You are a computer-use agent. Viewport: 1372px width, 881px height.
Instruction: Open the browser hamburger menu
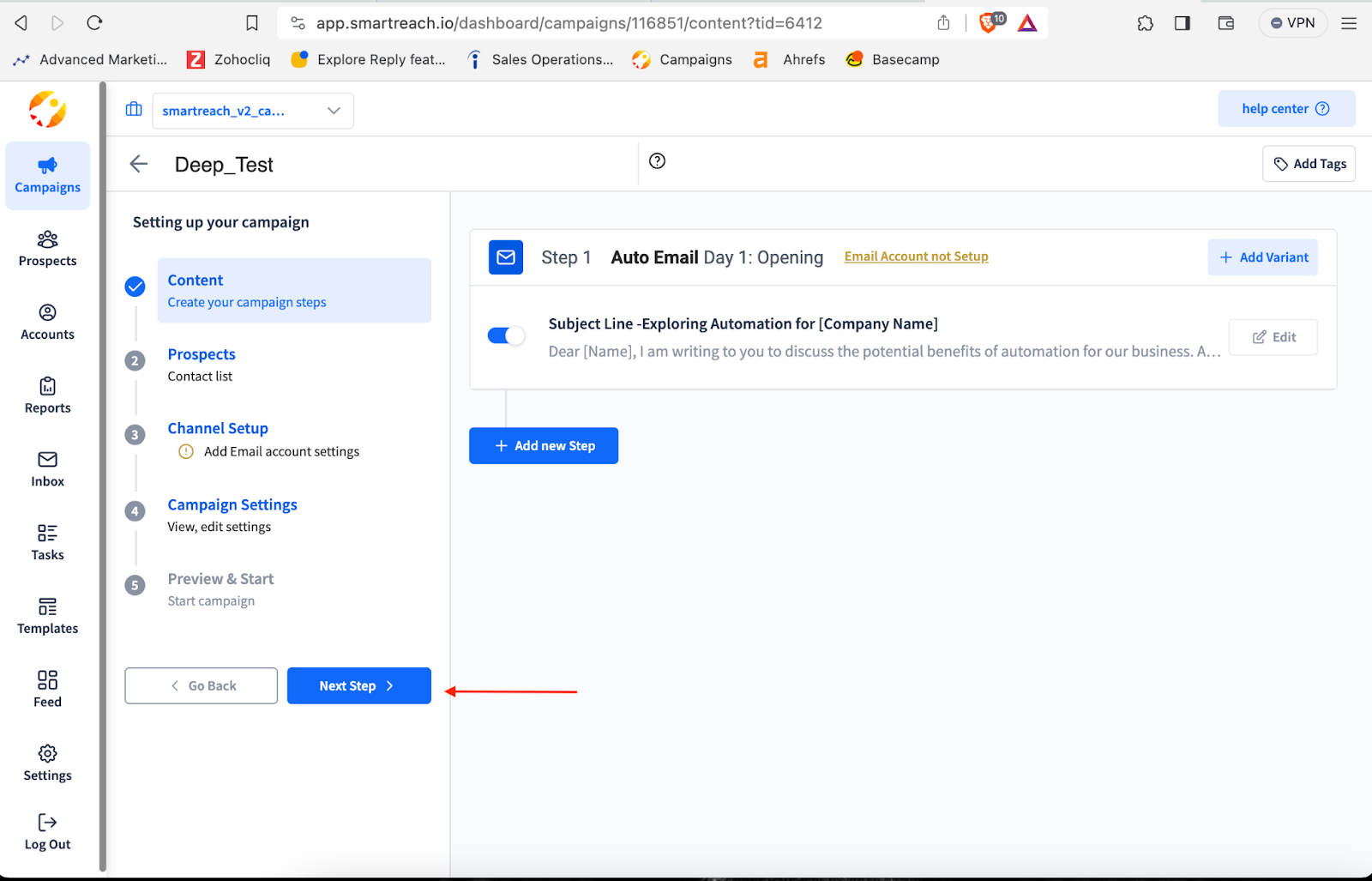pos(1349,23)
